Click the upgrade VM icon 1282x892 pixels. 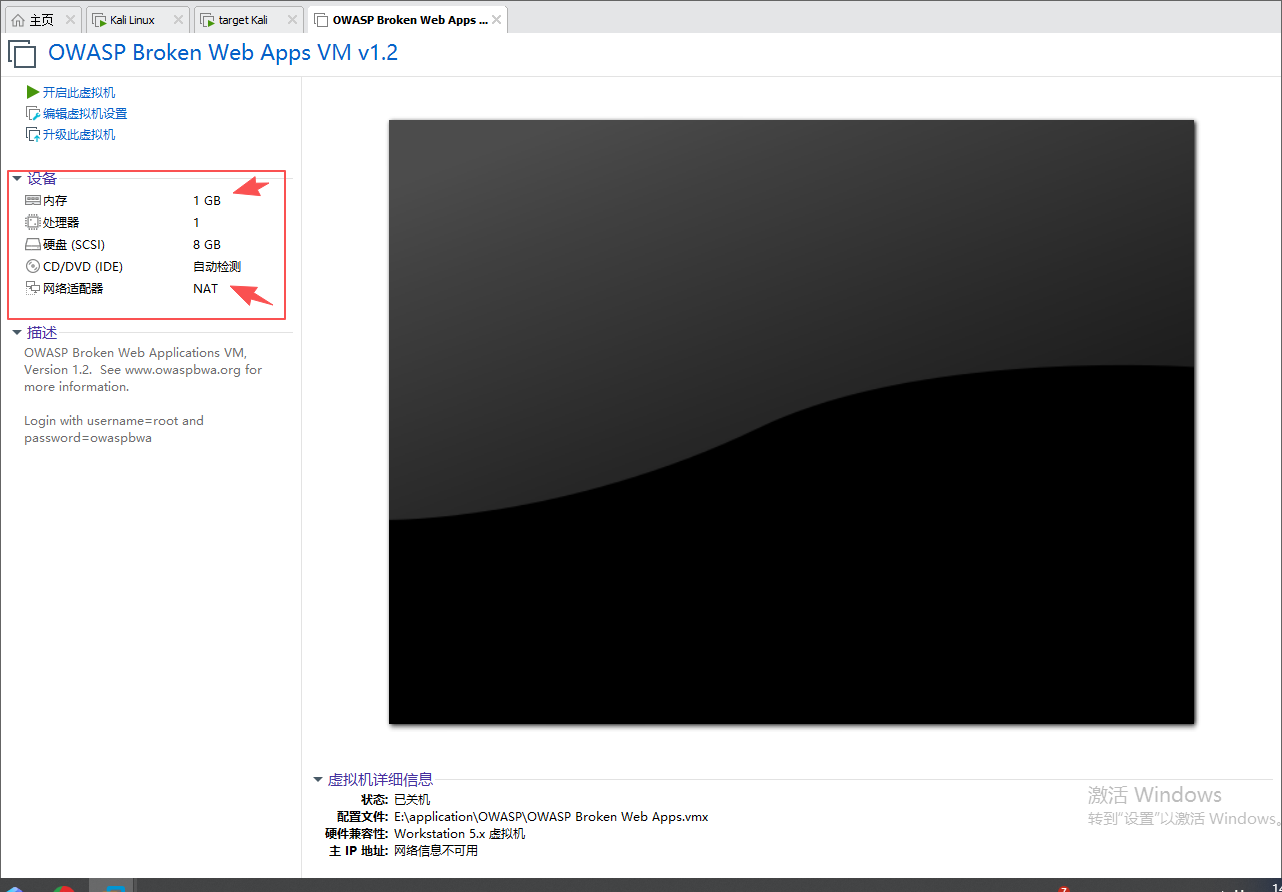(x=33, y=134)
